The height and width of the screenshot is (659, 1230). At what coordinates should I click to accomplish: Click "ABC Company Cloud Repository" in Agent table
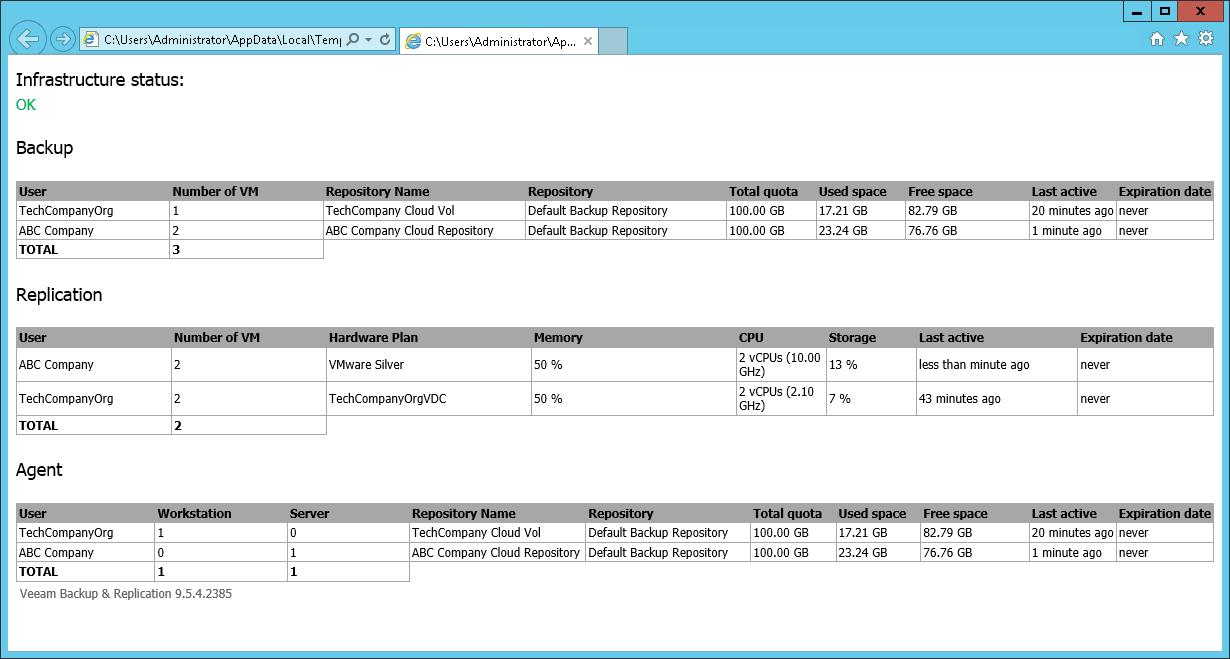point(496,552)
